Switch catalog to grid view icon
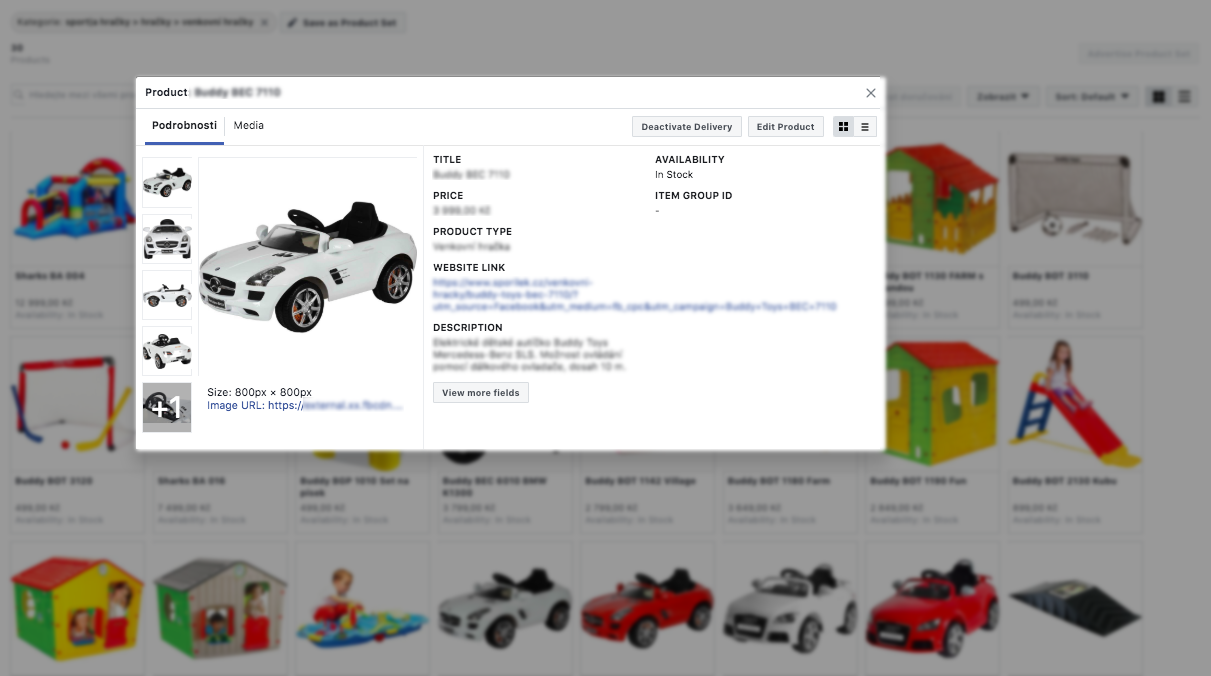 pyautogui.click(x=1159, y=97)
